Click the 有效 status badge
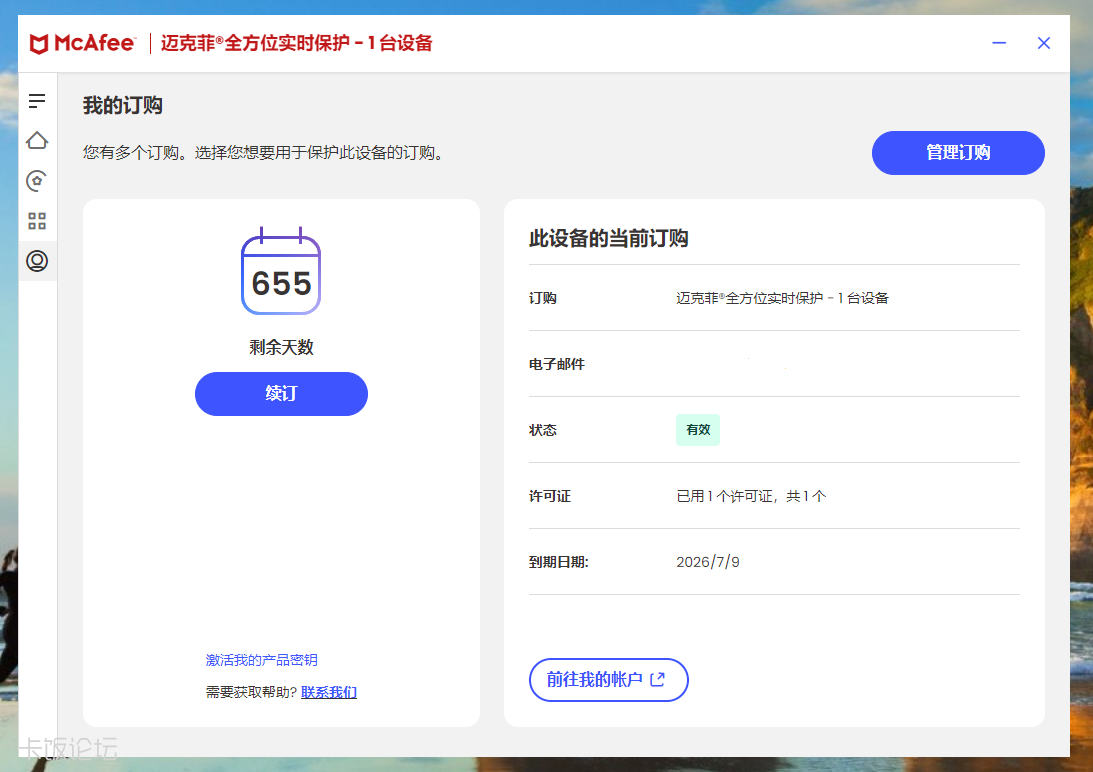The image size is (1093, 772). [698, 430]
